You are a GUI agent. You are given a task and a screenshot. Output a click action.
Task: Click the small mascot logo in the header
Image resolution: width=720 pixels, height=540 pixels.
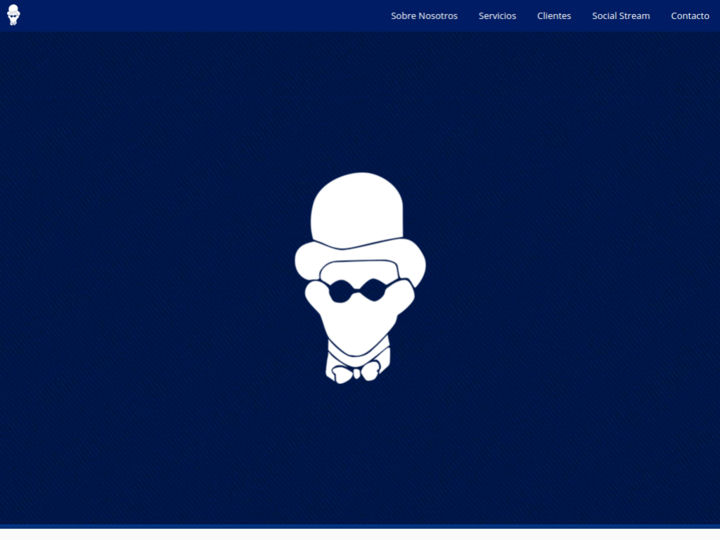pyautogui.click(x=13, y=15)
